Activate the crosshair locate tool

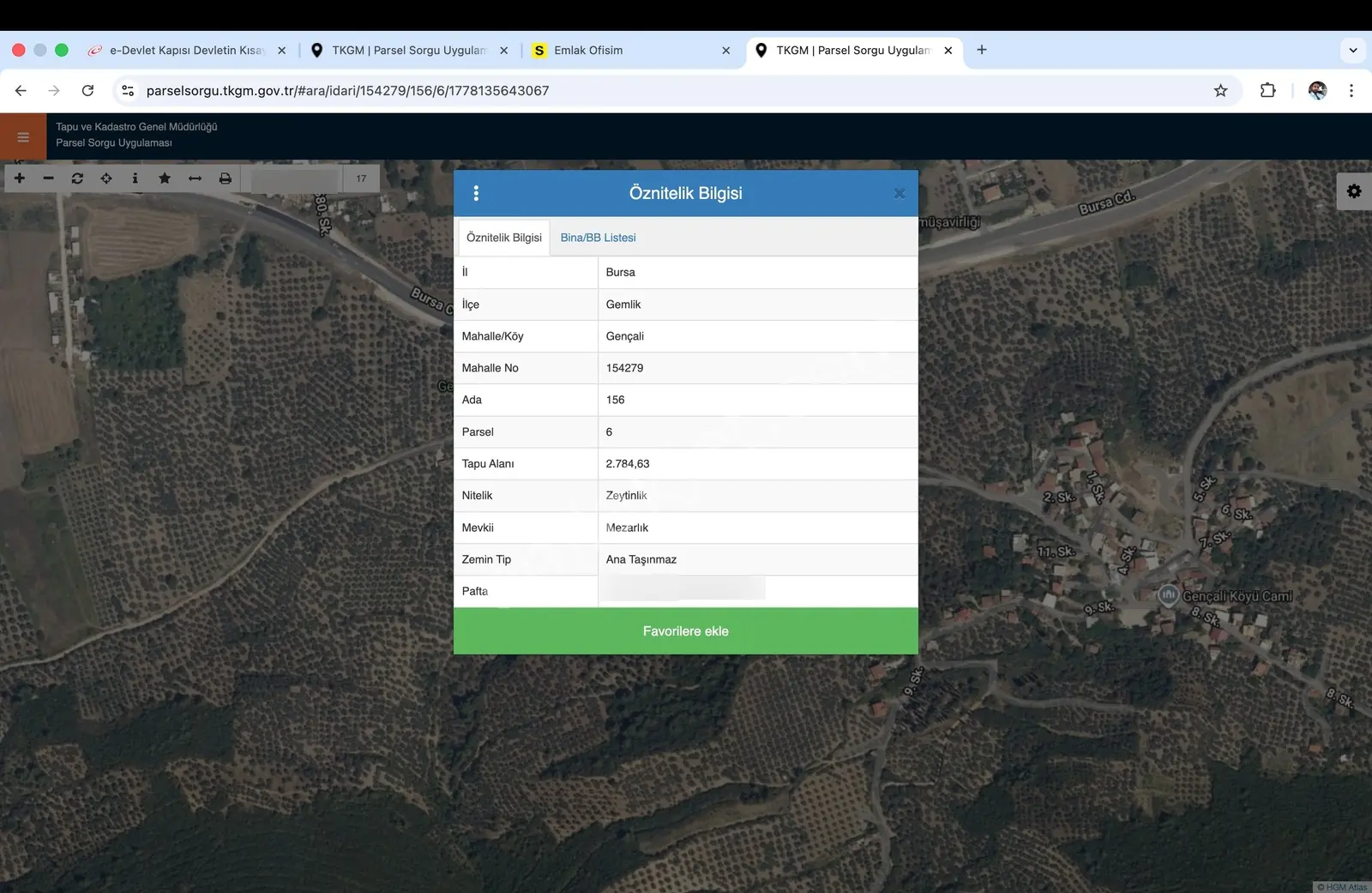point(106,178)
